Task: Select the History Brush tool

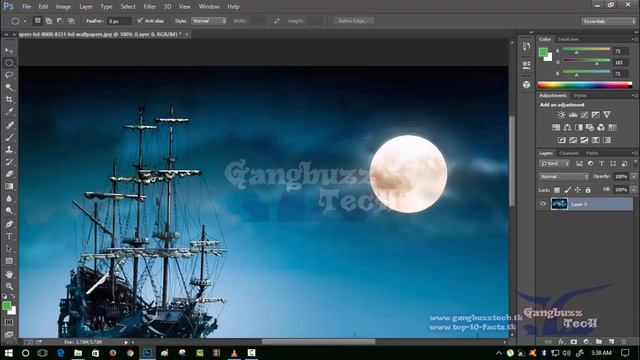Action: (x=9, y=162)
